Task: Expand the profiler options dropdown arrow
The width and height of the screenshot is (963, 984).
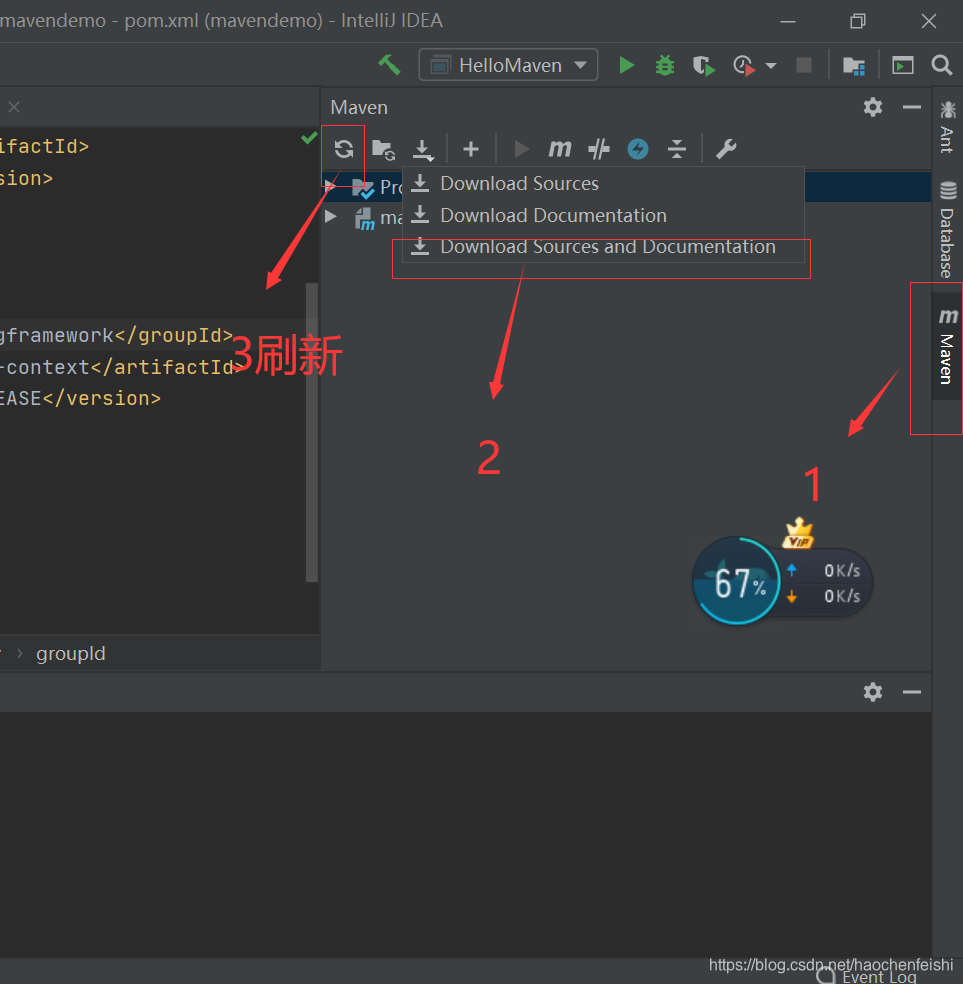Action: tap(771, 65)
